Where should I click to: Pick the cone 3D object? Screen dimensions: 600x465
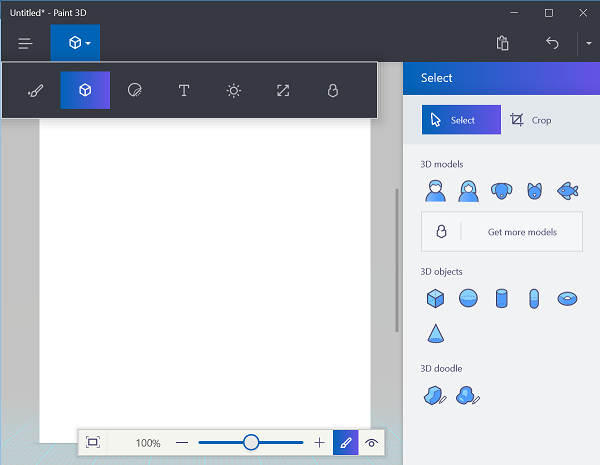coord(435,333)
